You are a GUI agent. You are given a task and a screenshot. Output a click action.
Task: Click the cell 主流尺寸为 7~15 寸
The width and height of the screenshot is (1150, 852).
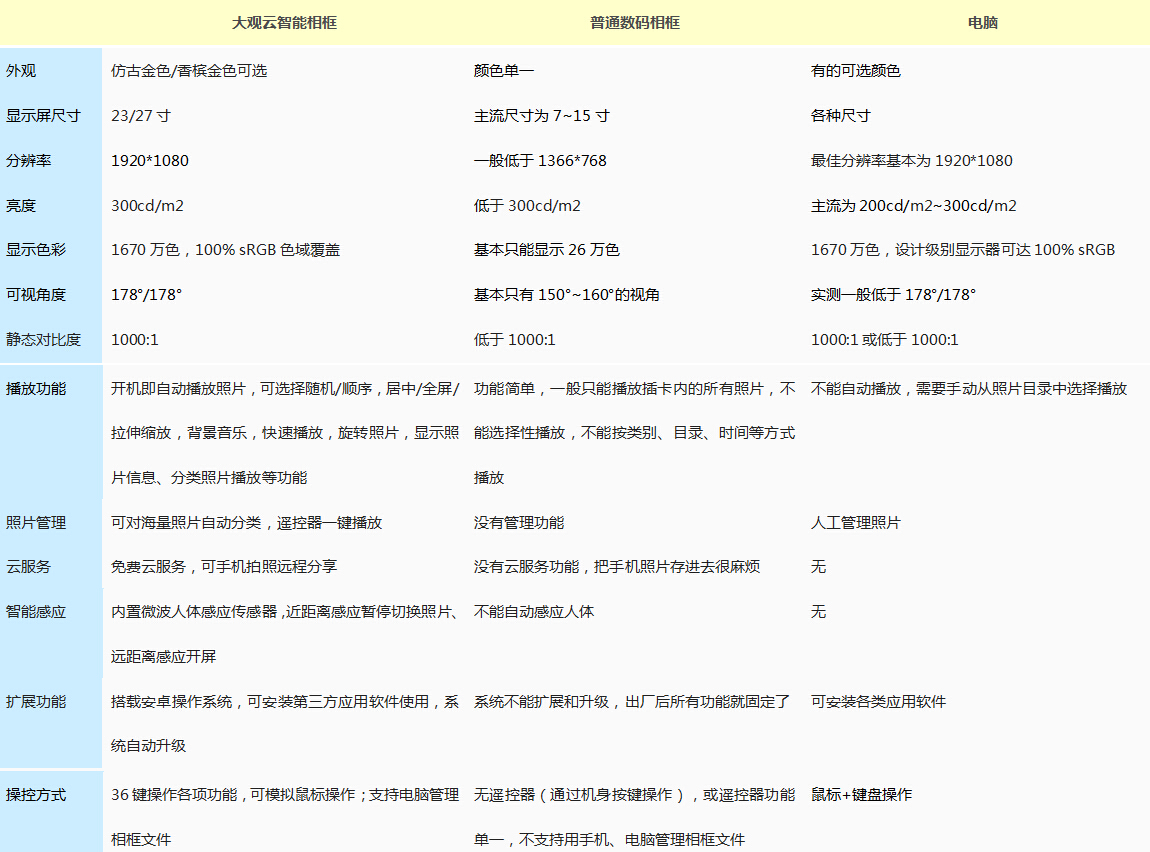pos(541,116)
